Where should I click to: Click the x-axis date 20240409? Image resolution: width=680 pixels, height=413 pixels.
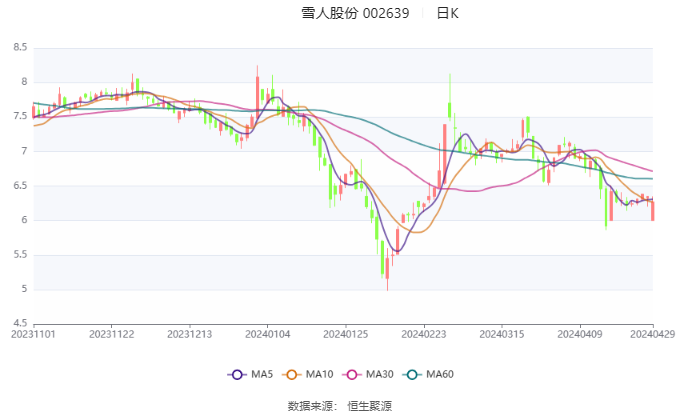(x=580, y=334)
